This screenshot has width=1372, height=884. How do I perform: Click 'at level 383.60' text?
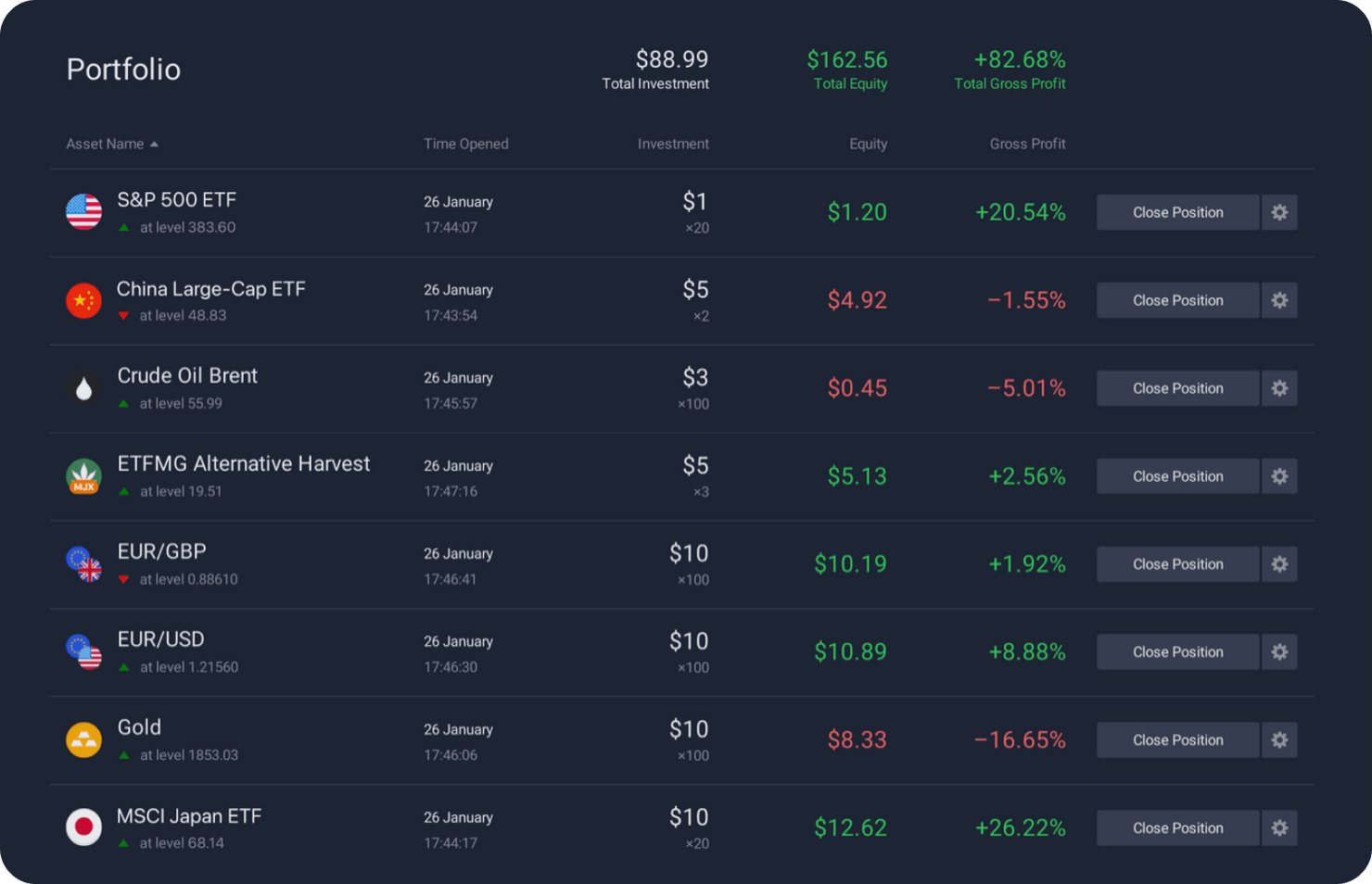(188, 227)
